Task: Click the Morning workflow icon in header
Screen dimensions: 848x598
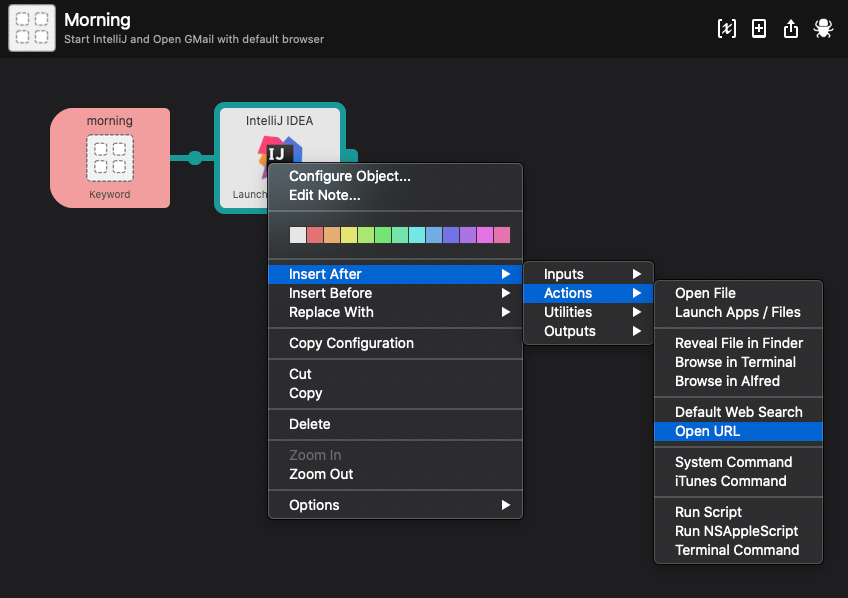Action: pyautogui.click(x=32, y=28)
